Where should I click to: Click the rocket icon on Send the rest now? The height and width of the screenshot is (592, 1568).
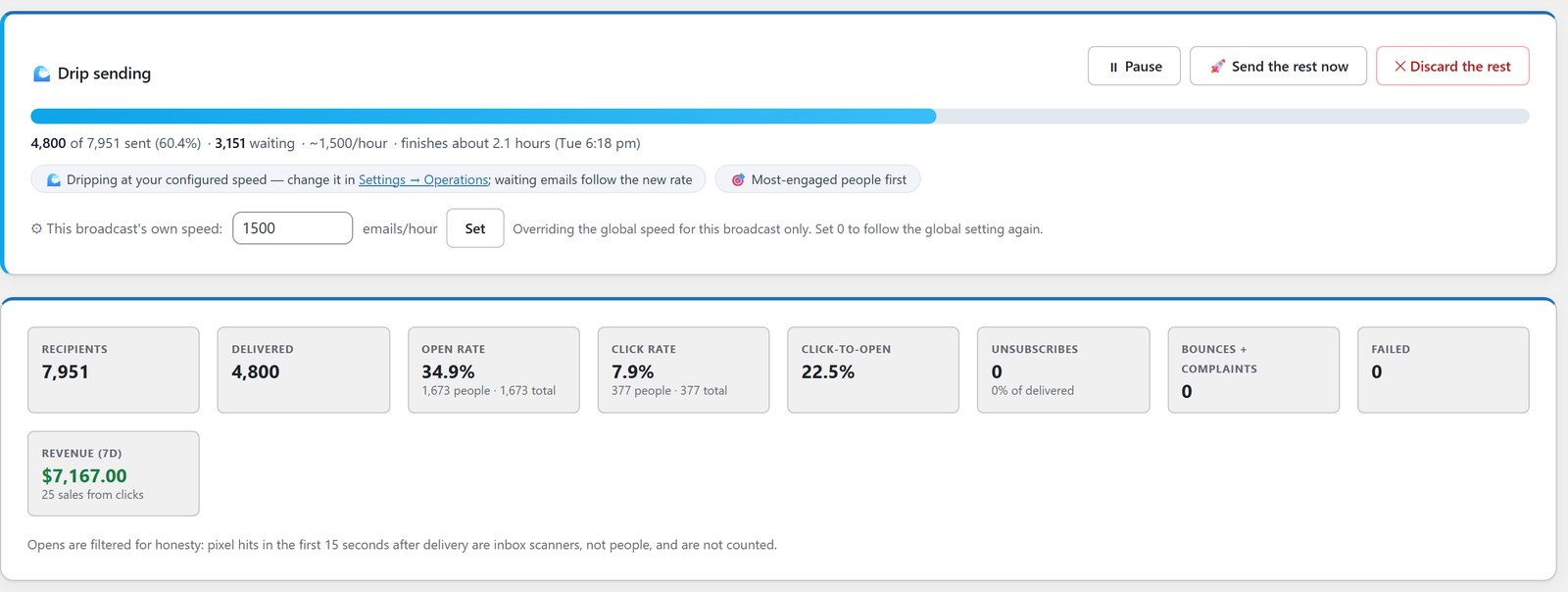pyautogui.click(x=1217, y=67)
